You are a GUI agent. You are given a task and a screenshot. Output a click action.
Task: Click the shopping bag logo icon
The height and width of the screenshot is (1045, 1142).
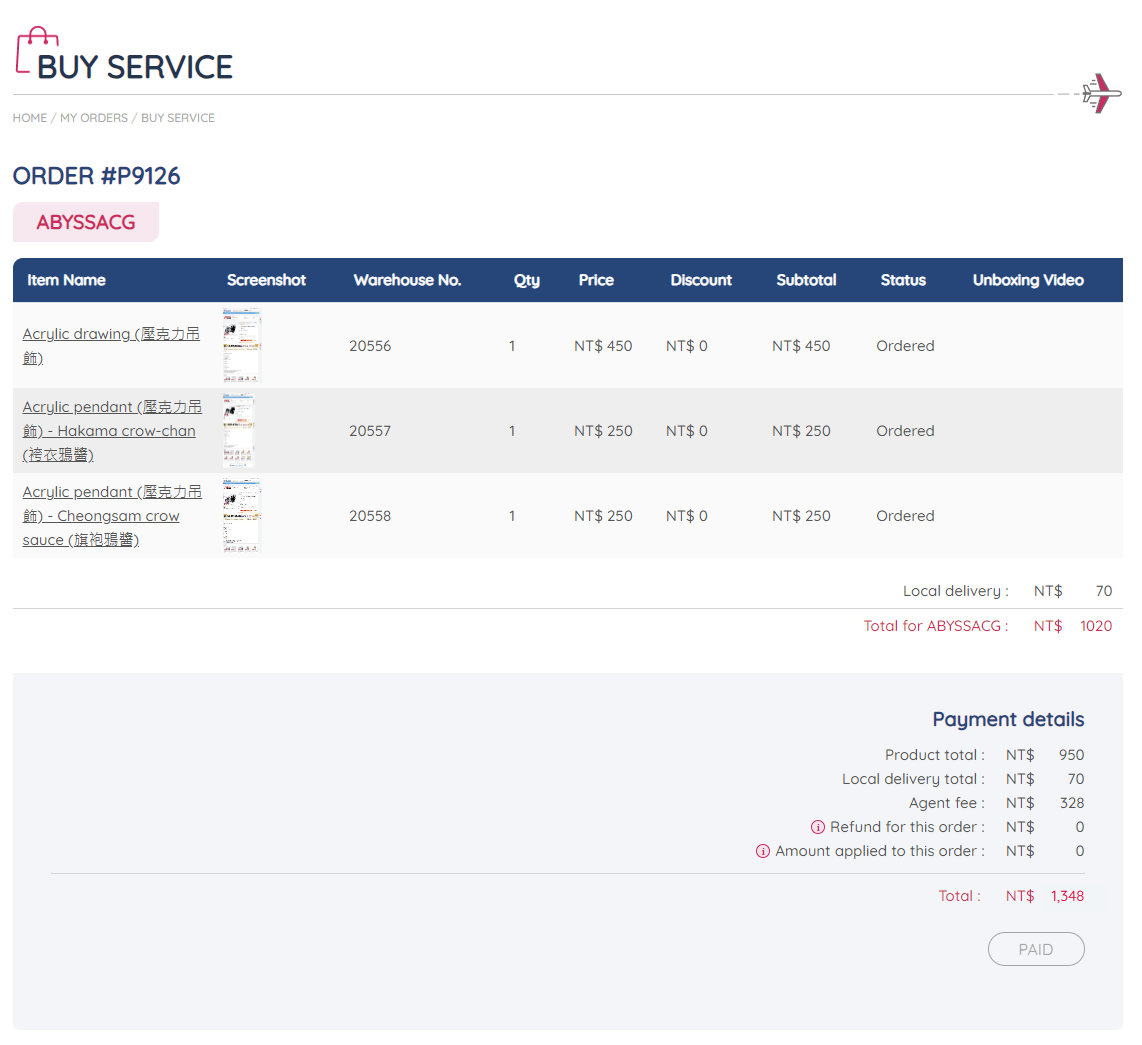pos(37,50)
